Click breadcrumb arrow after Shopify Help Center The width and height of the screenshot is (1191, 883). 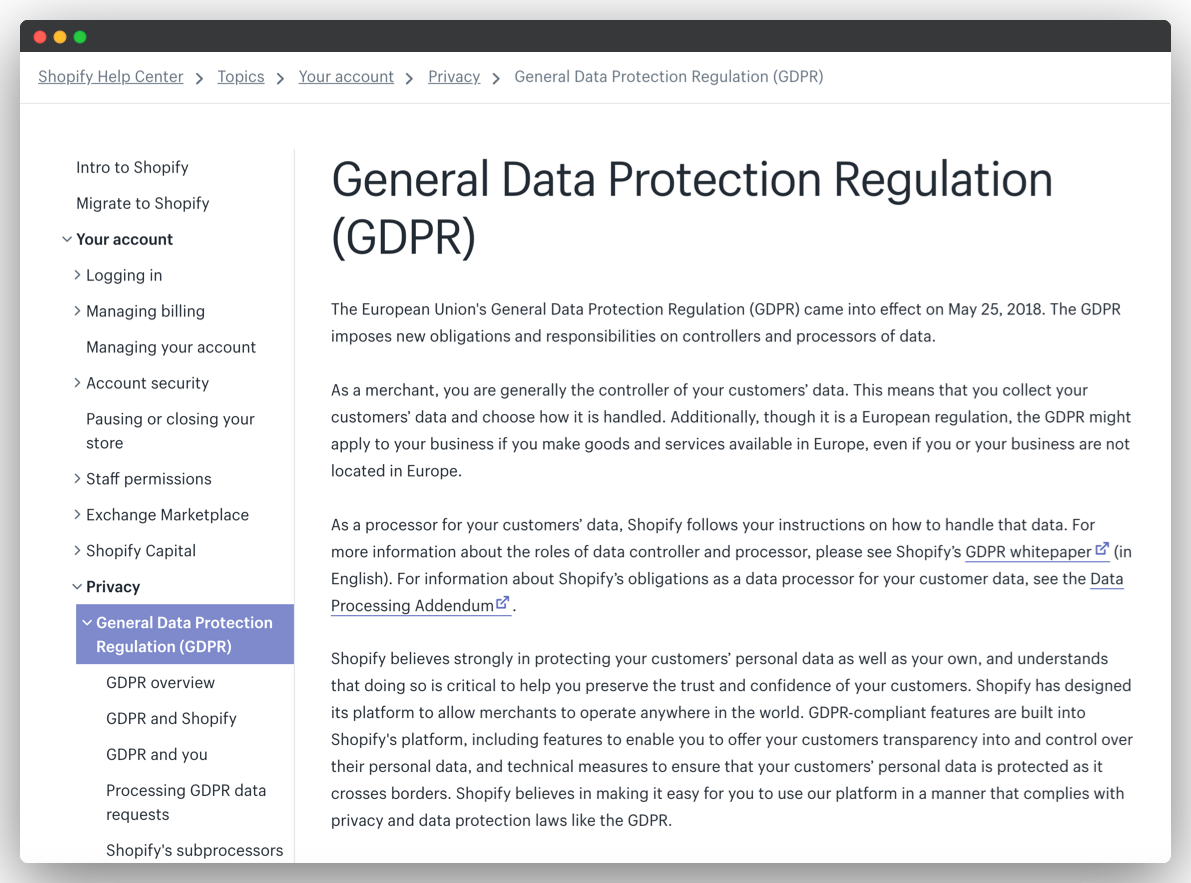(x=199, y=78)
